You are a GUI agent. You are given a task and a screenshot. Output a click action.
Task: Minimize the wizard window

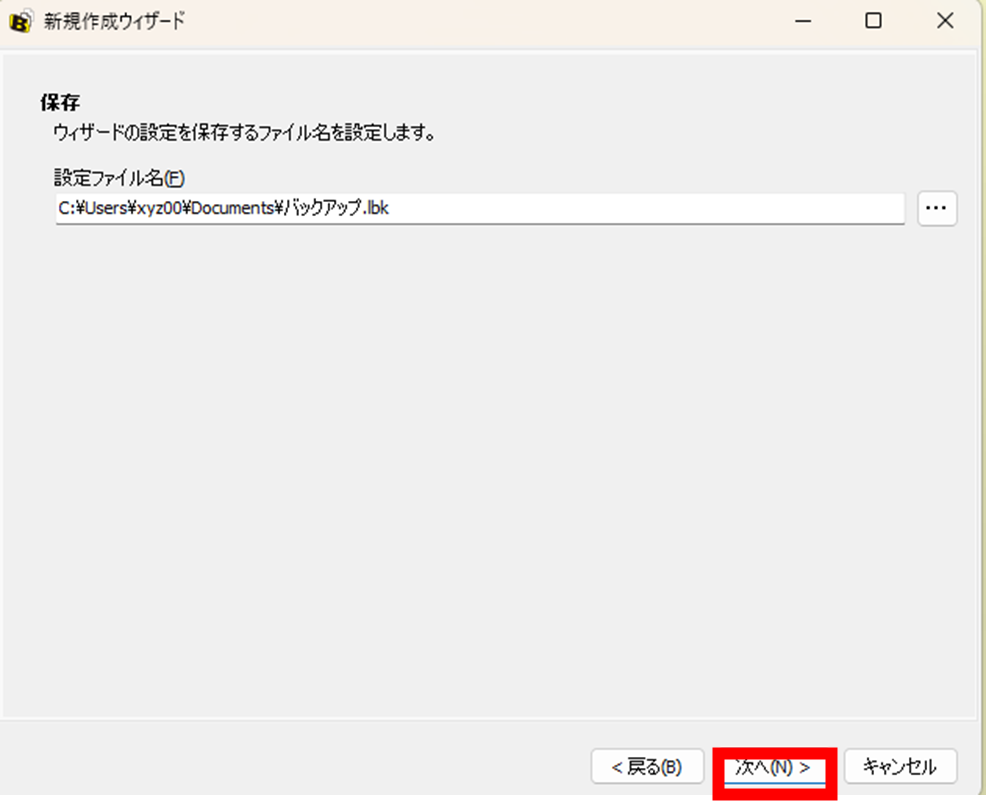tap(804, 20)
